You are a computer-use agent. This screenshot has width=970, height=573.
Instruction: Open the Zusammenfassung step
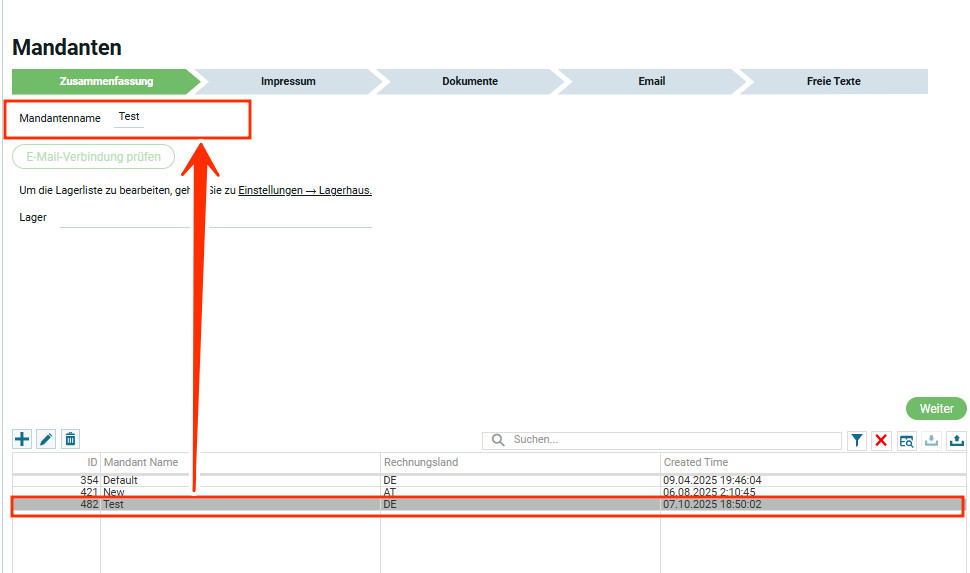pos(106,81)
